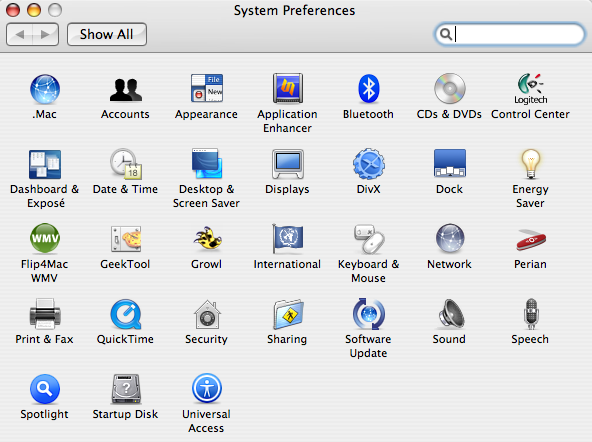The image size is (592, 442).
Task: Go forward with the right arrow button
Action: pyautogui.click(x=46, y=34)
